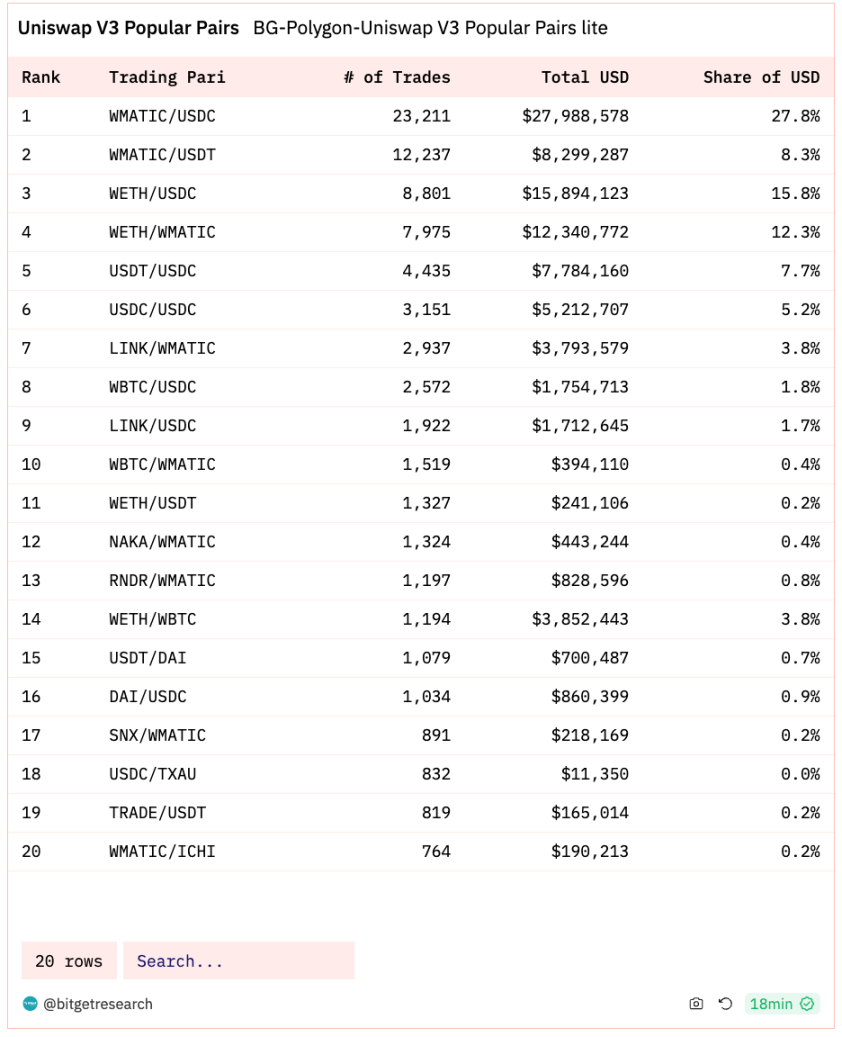
Task: Click the 18min freshness badge
Action: pyautogui.click(x=782, y=1003)
